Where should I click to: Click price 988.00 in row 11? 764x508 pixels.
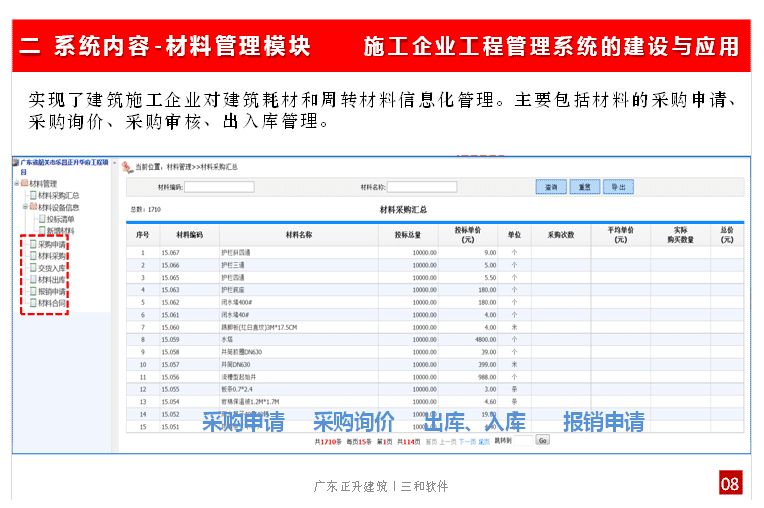[487, 377]
